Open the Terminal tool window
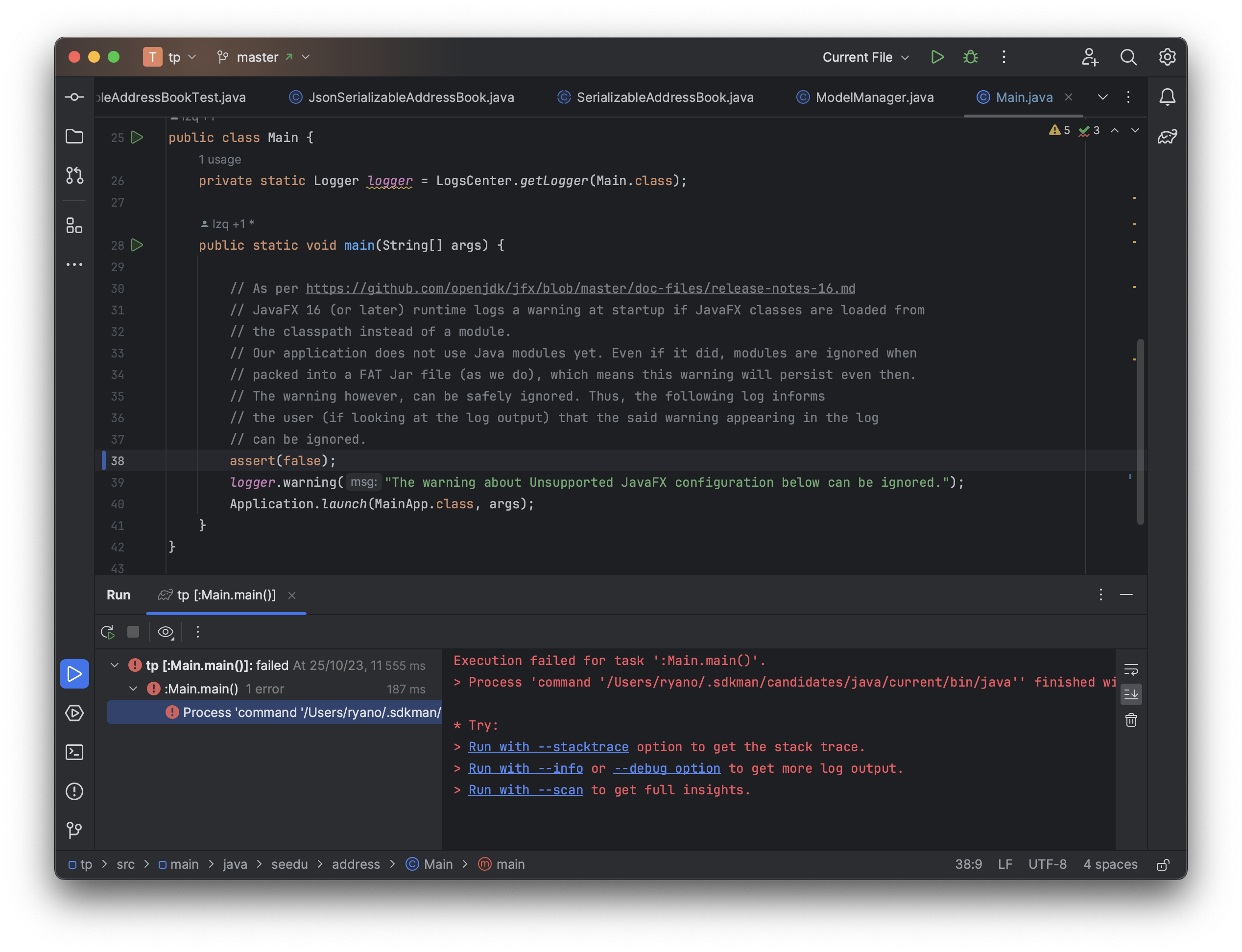The height and width of the screenshot is (952, 1242). (74, 752)
